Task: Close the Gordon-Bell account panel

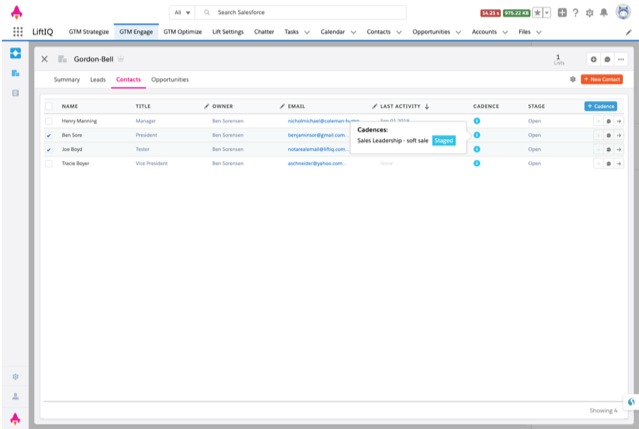Action: coord(44,59)
